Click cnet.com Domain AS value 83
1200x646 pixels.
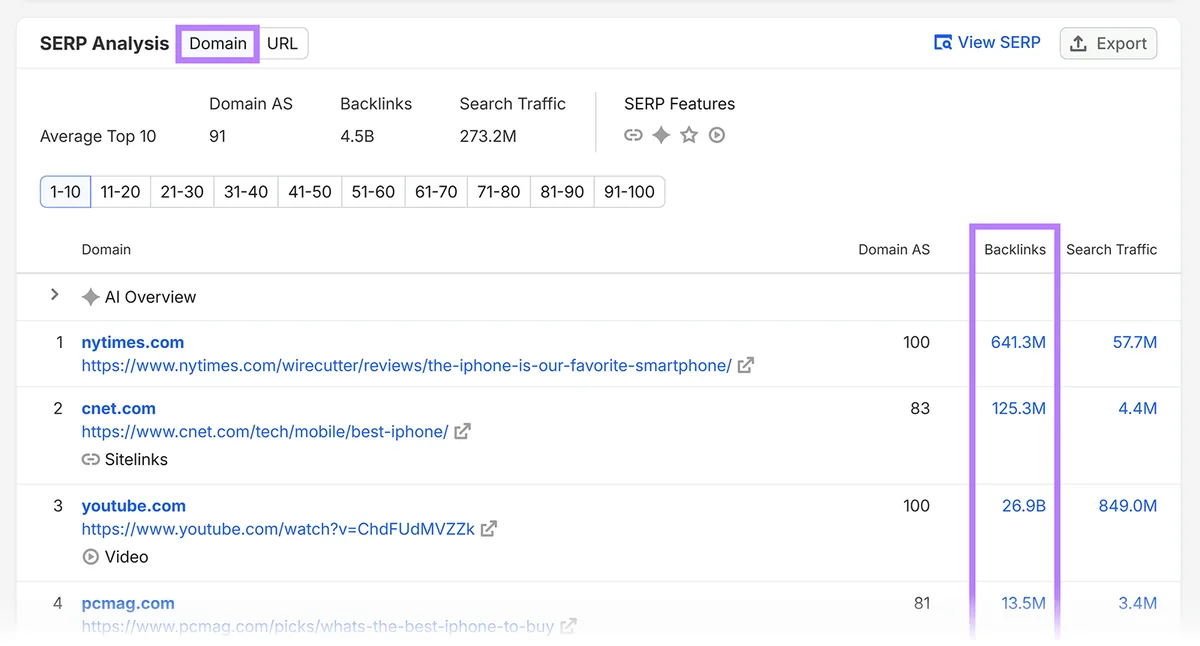pyautogui.click(x=920, y=408)
